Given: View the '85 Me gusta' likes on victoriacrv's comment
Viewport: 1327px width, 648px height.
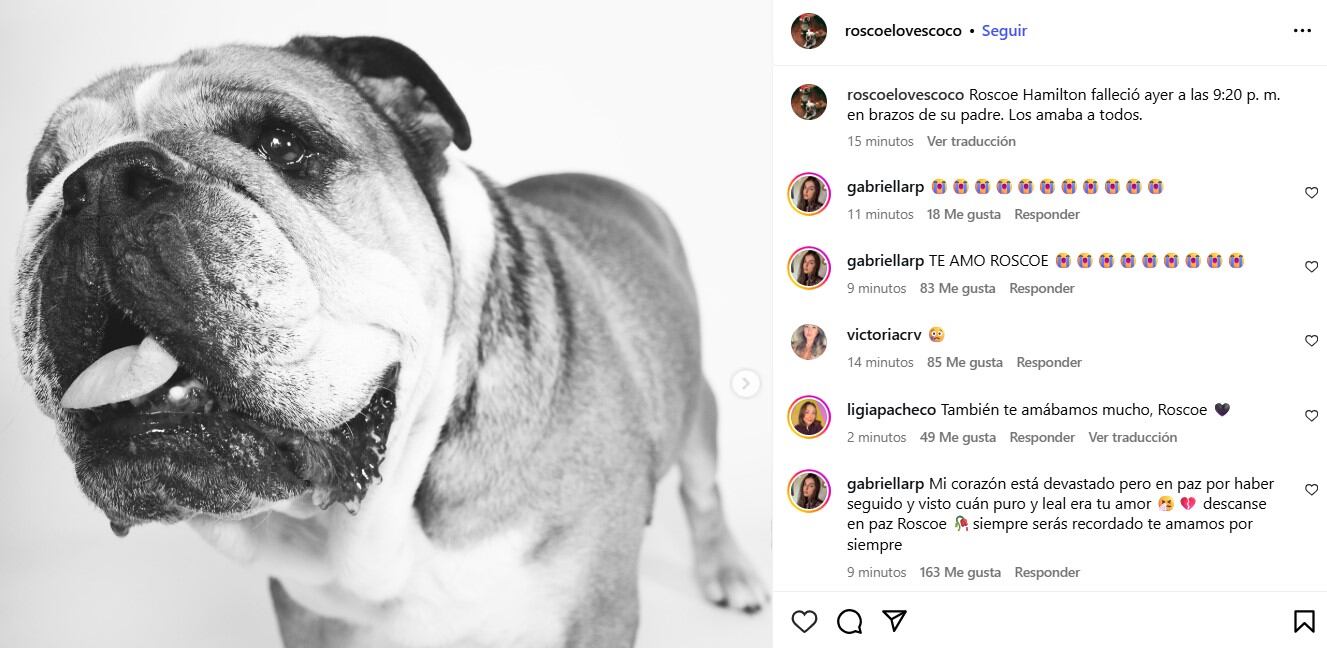Looking at the screenshot, I should coord(964,362).
